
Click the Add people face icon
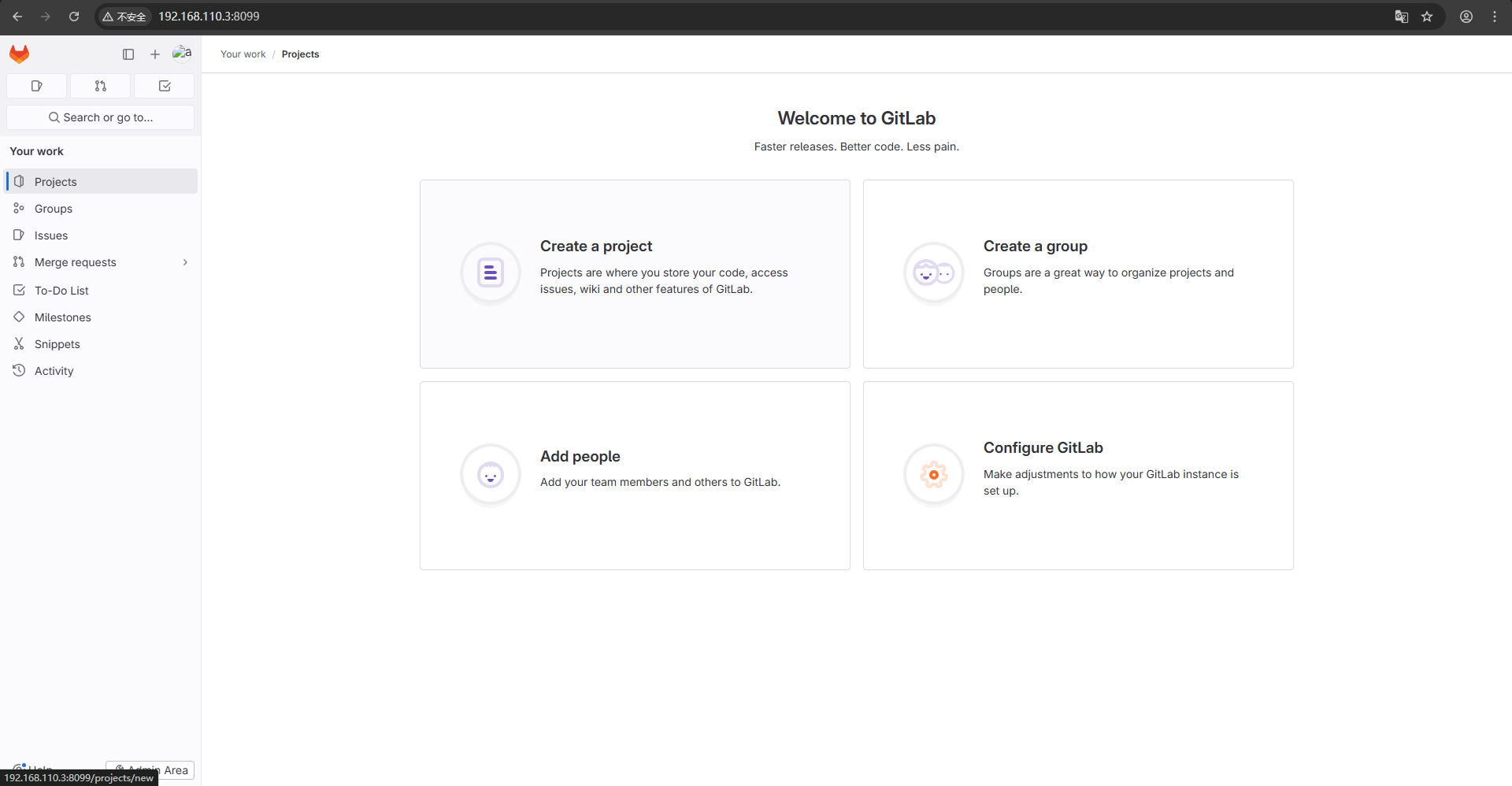(x=490, y=475)
